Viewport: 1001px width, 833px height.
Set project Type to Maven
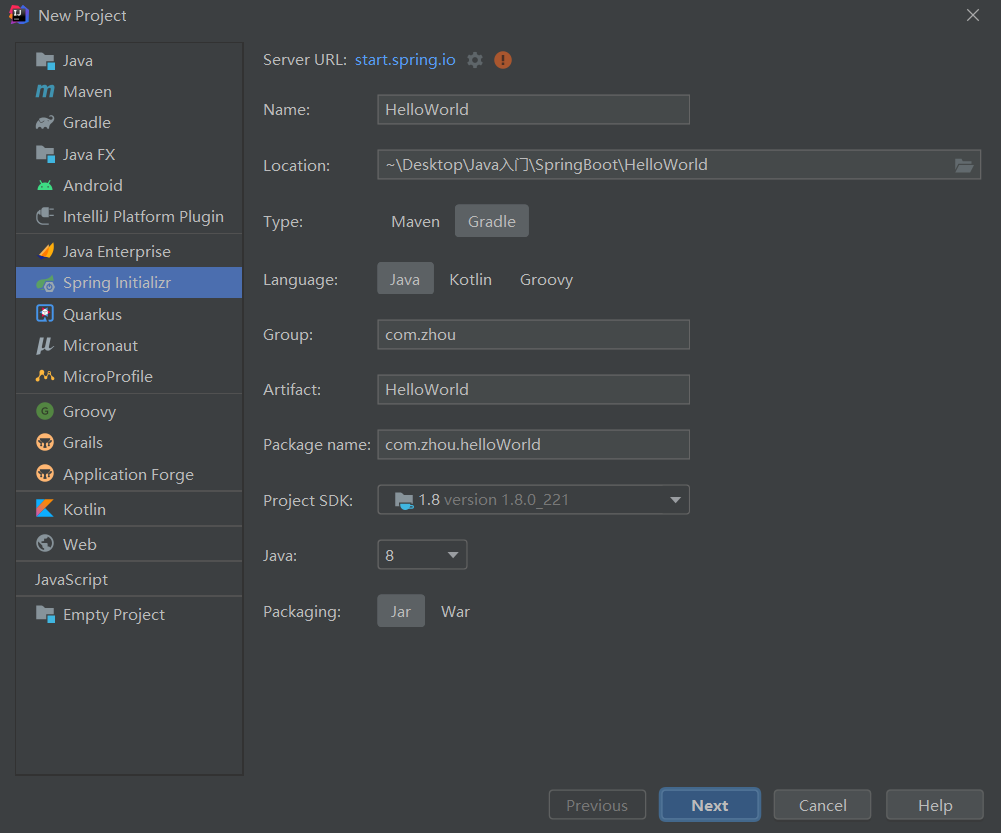click(415, 222)
